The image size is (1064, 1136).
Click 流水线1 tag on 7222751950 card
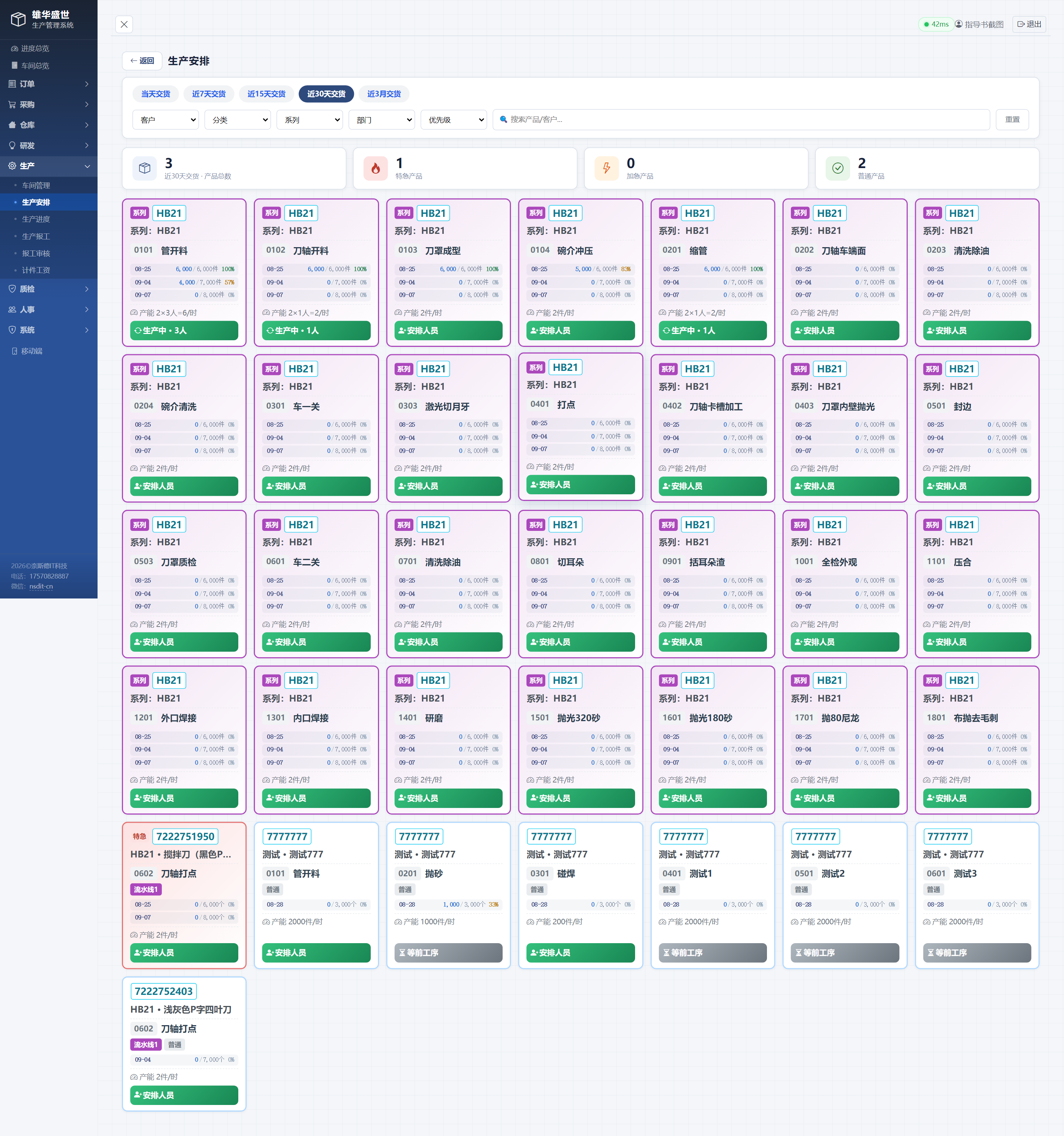pos(146,890)
